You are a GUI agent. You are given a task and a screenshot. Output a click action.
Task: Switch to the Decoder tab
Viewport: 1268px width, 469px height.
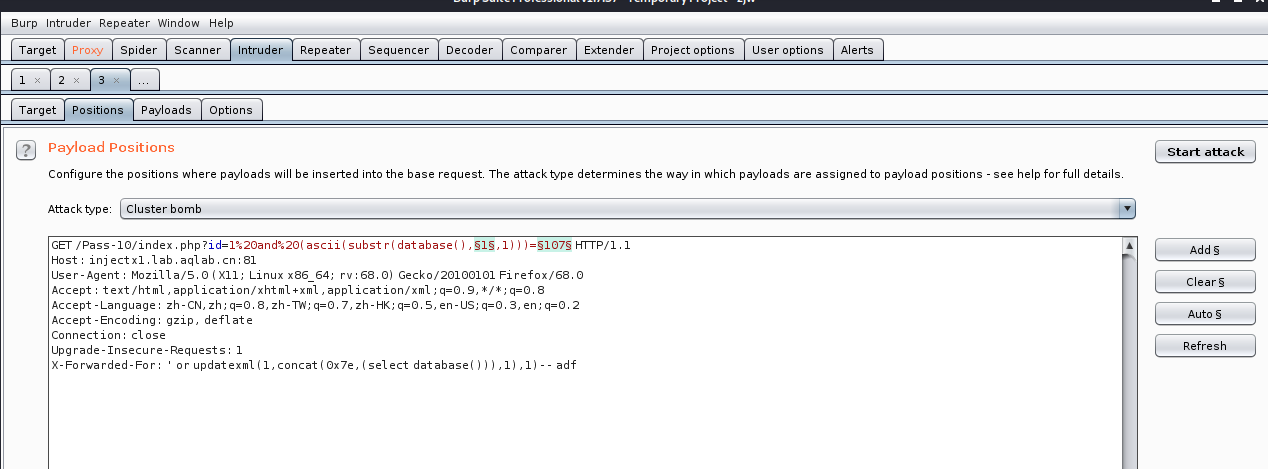click(x=469, y=50)
